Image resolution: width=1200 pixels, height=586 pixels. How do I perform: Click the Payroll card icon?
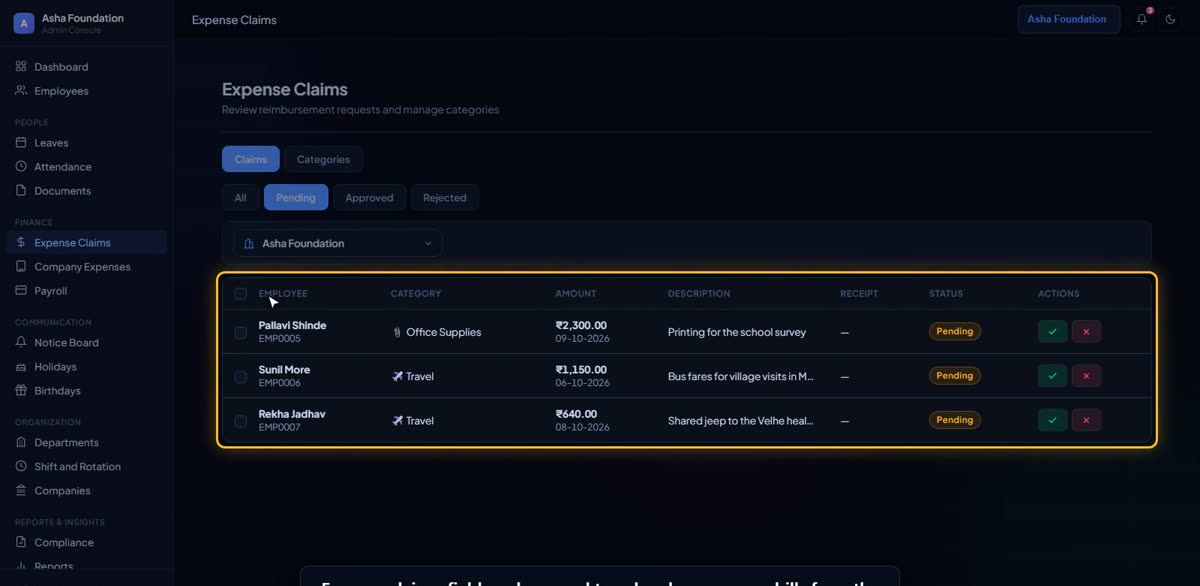(x=21, y=291)
